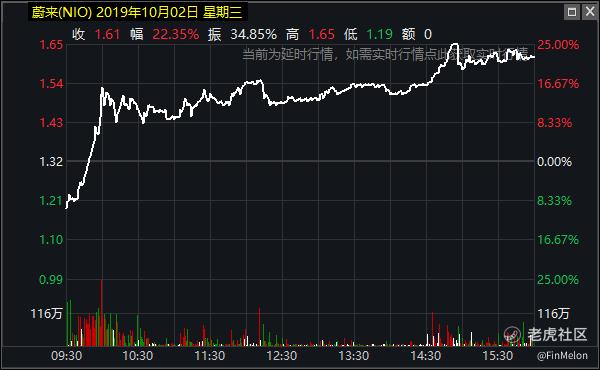
Task: Click the green 16.67% right axis label
Action: coord(558,240)
